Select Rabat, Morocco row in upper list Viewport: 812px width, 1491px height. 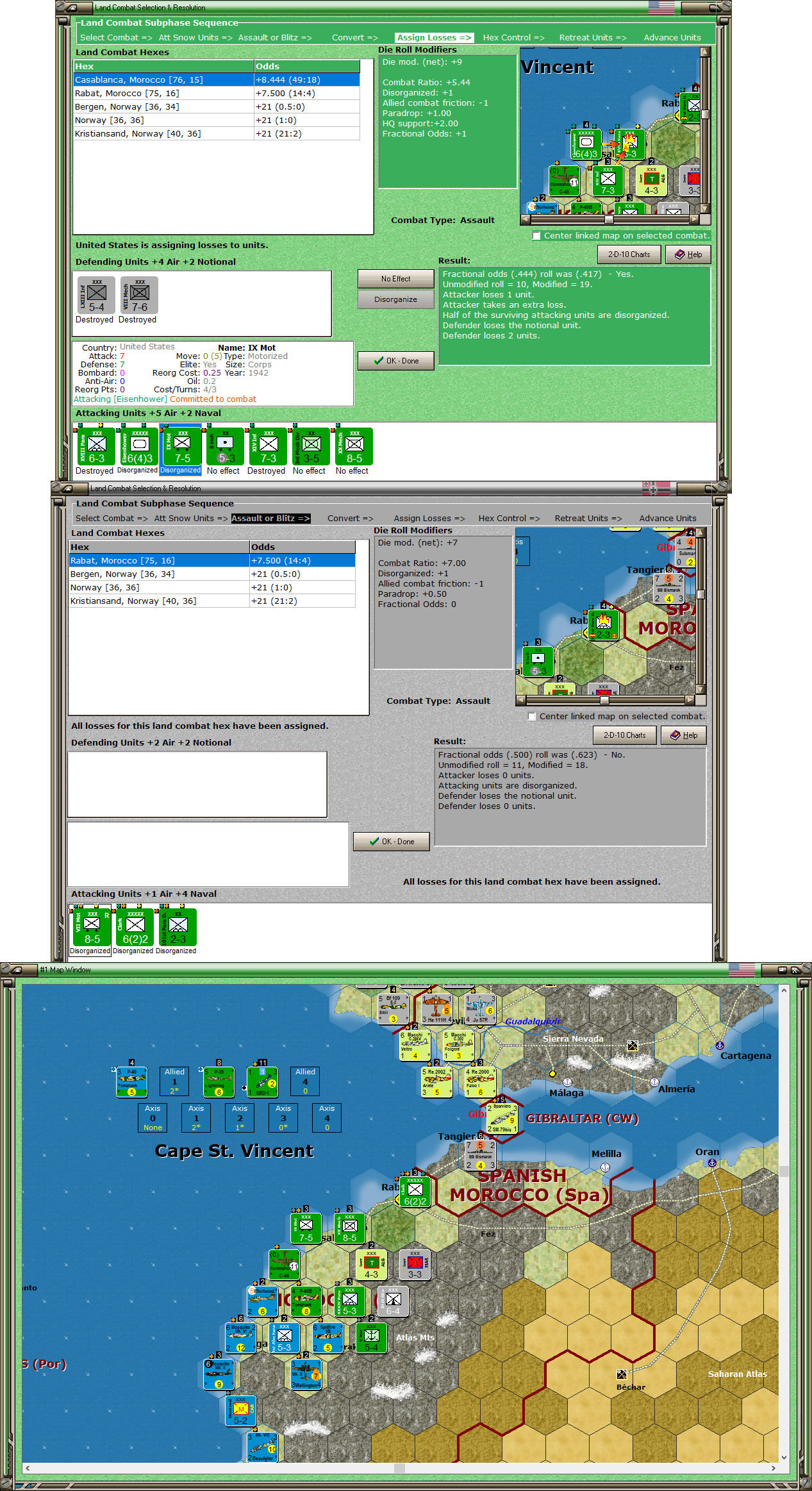217,94
